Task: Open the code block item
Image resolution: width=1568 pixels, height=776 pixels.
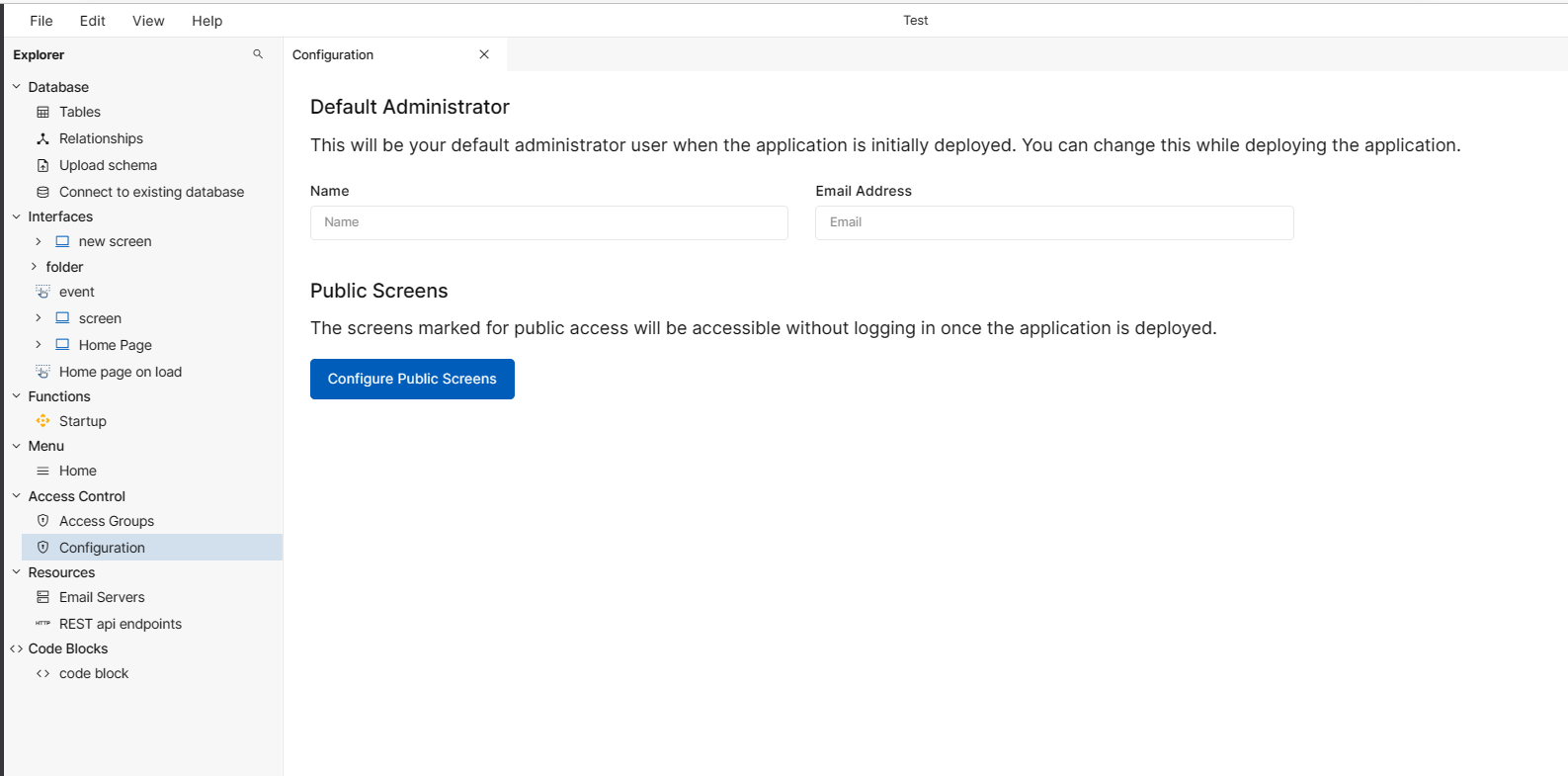Action: (94, 673)
